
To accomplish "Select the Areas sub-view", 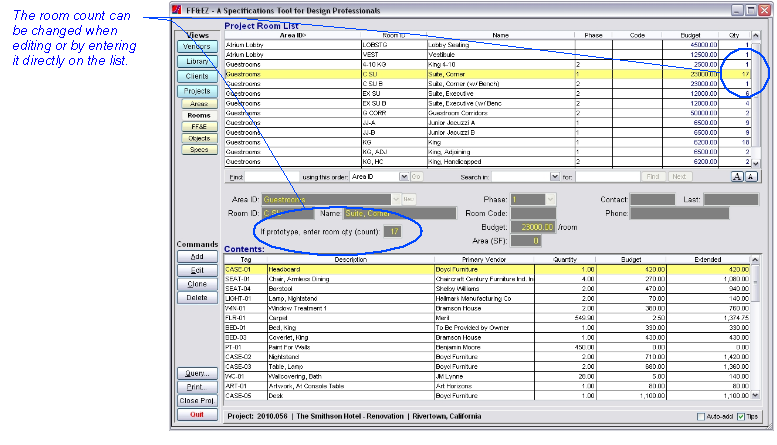I will [199, 104].
